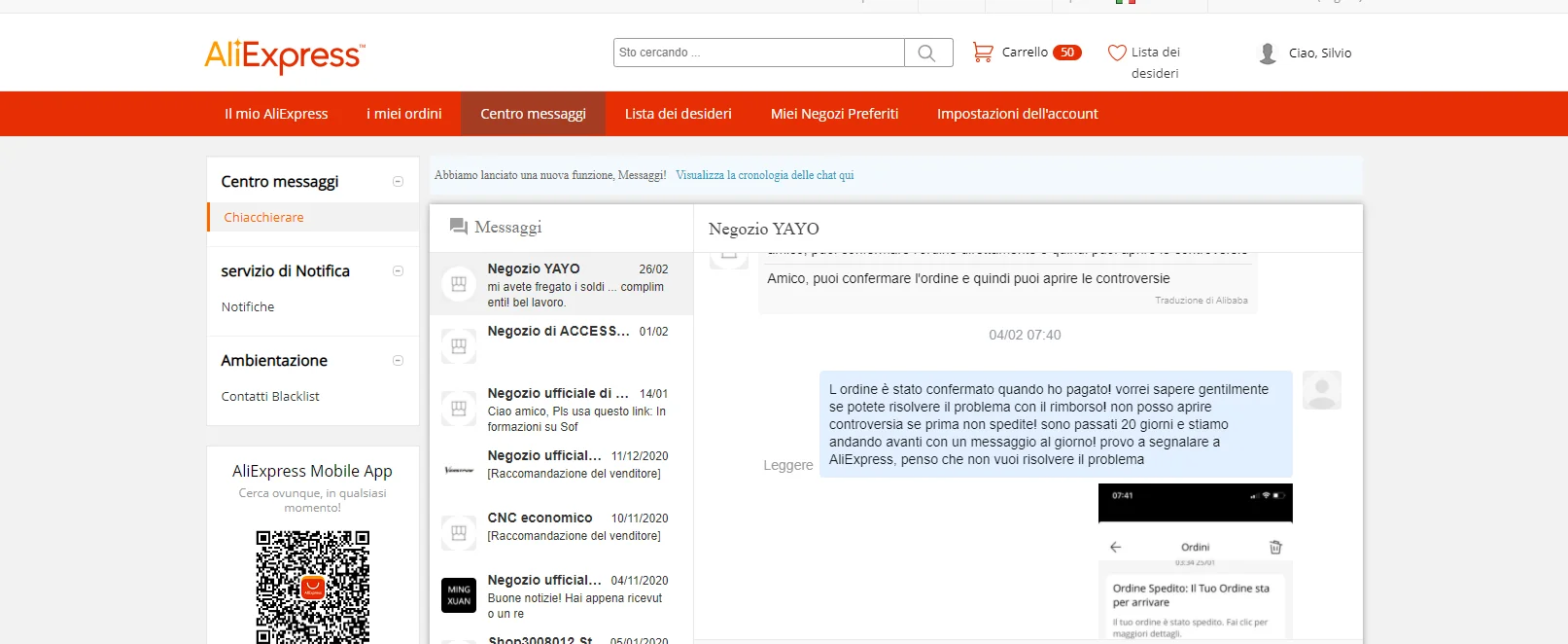Viewport: 1568px width, 644px height.
Task: Open the 14/01 Negozio ufficiale conversation
Action: 562,409
